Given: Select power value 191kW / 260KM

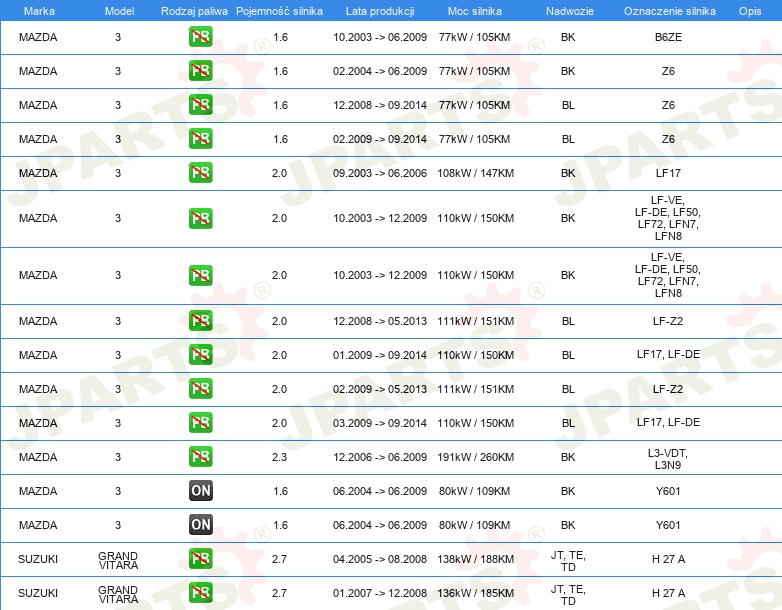Looking at the screenshot, I should point(475,457).
